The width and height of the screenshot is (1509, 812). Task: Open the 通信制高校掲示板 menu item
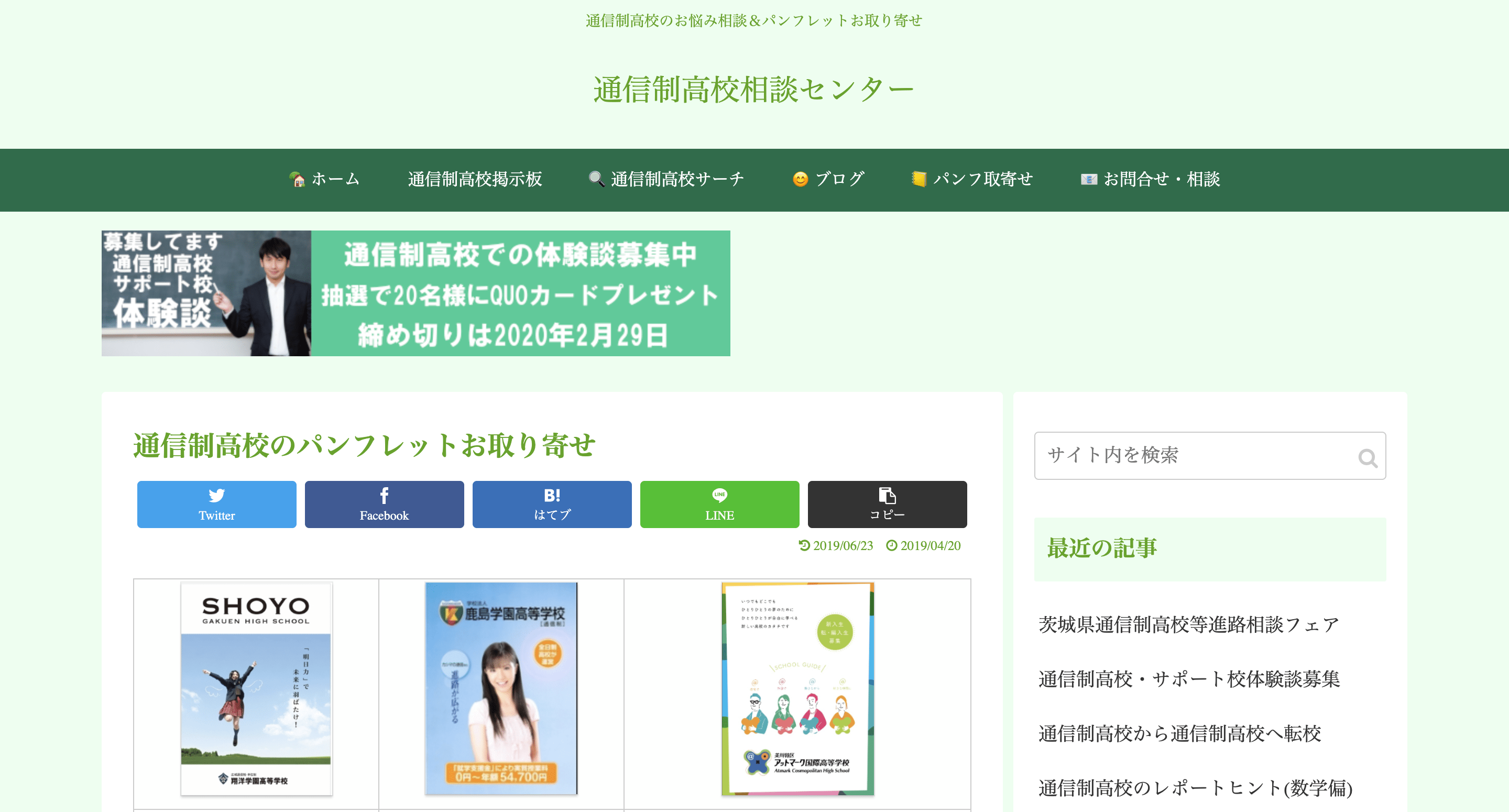coord(475,179)
